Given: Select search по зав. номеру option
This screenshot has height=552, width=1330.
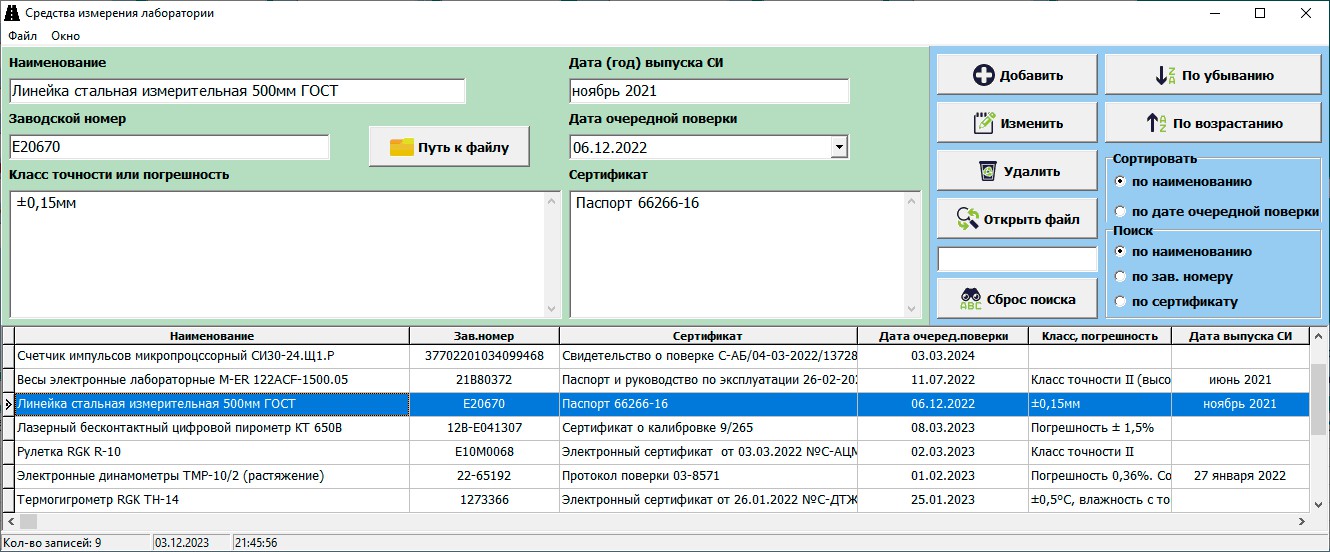Looking at the screenshot, I should (x=1120, y=277).
